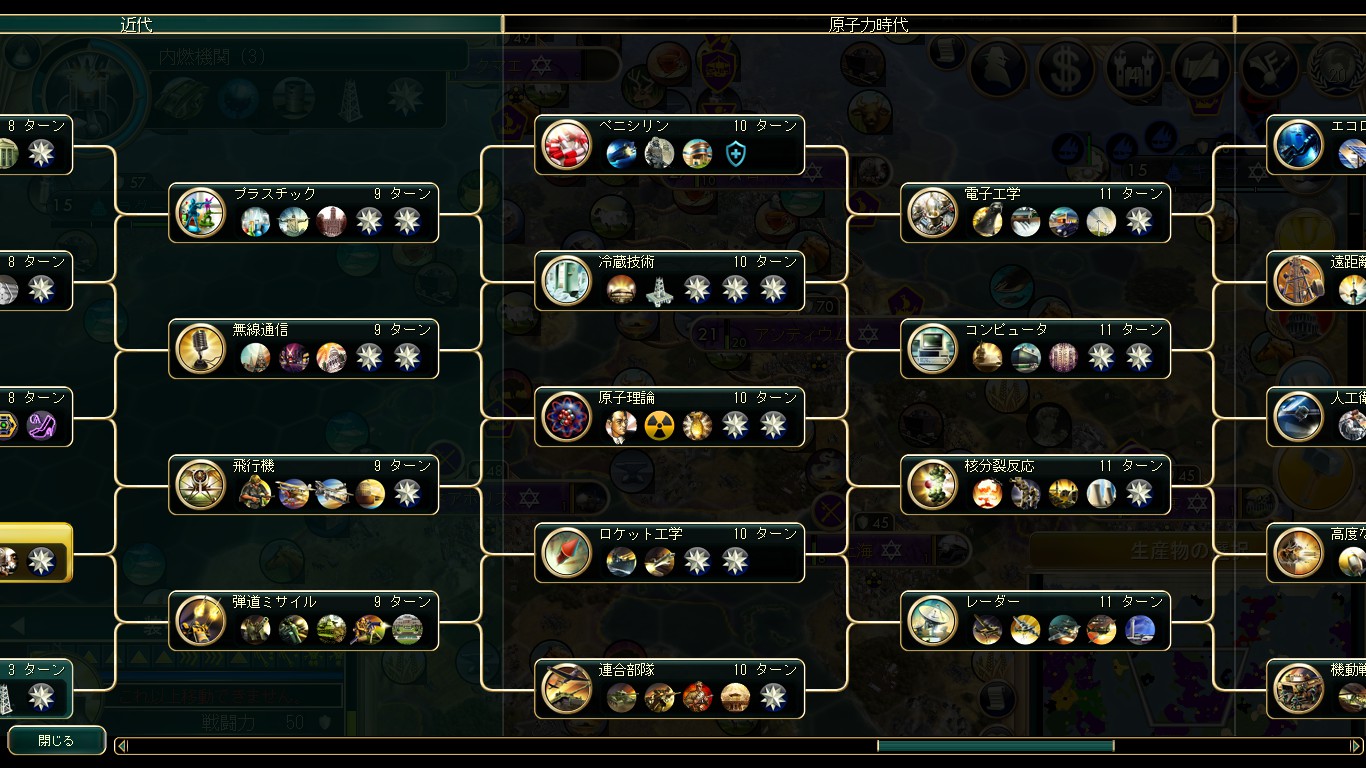1366x768 pixels.
Task: Select the 原子理論 atom icon
Action: tap(567, 417)
